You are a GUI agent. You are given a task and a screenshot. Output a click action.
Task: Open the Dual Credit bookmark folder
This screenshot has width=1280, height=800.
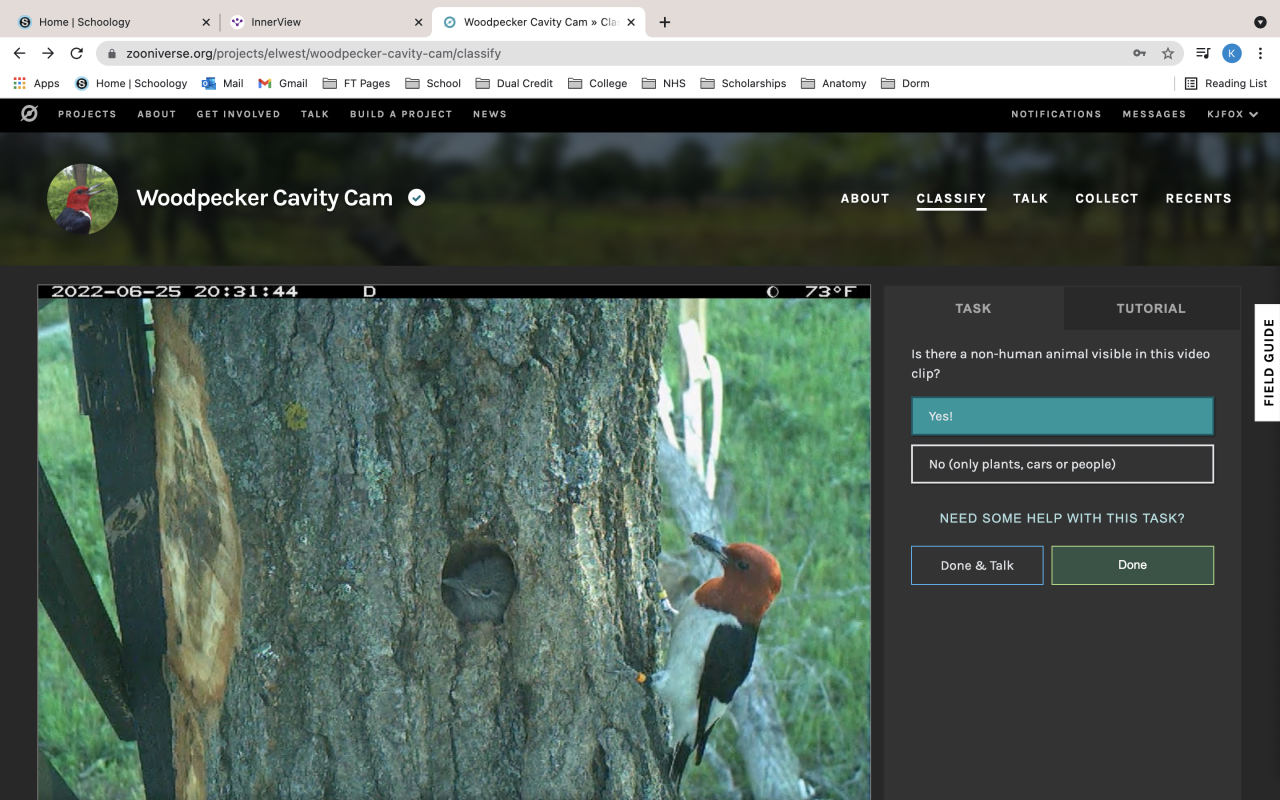point(514,83)
